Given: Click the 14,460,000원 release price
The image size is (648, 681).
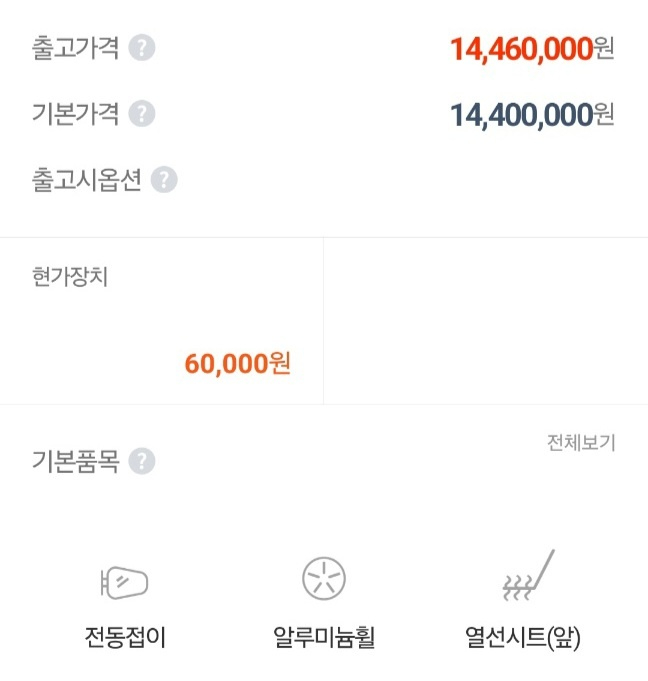Looking at the screenshot, I should pos(532,49).
